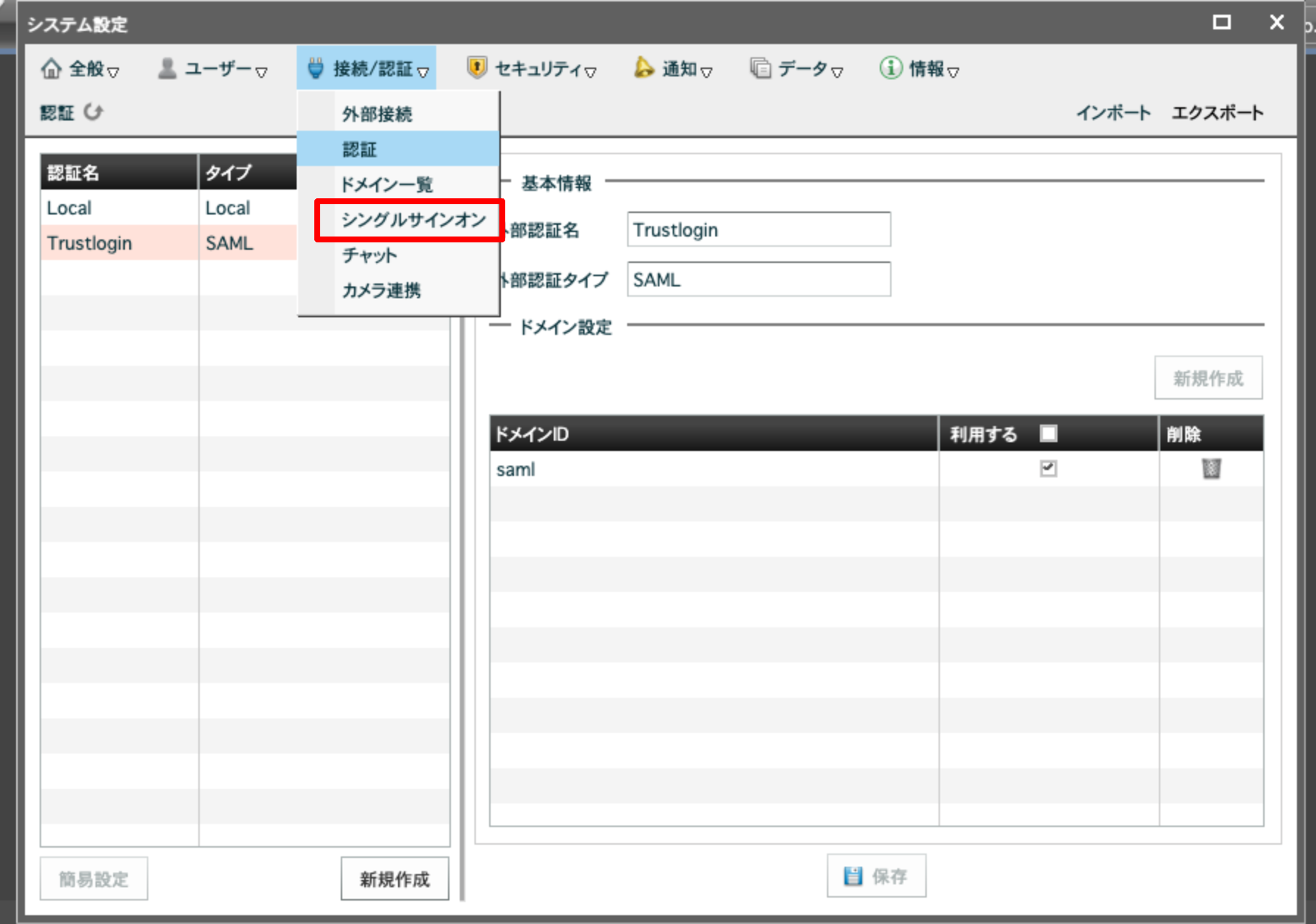The height and width of the screenshot is (924, 1316).
Task: Click the Trustlogin name input field
Action: [x=758, y=230]
